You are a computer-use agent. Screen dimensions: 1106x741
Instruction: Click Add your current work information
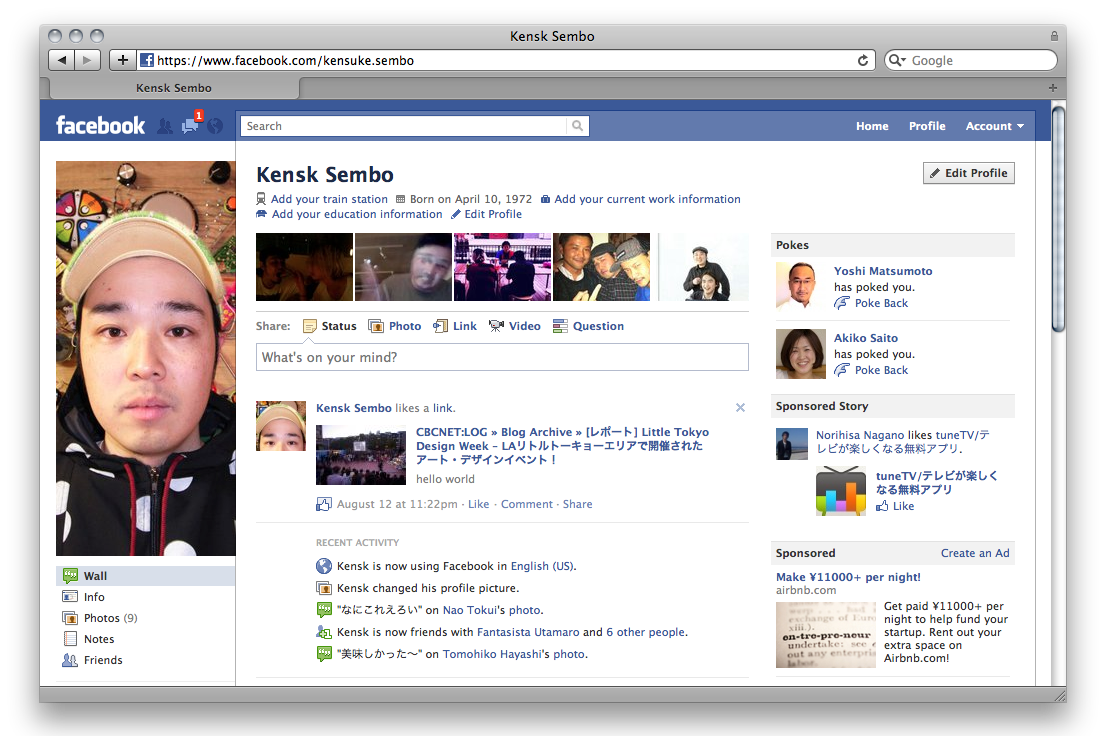[647, 200]
